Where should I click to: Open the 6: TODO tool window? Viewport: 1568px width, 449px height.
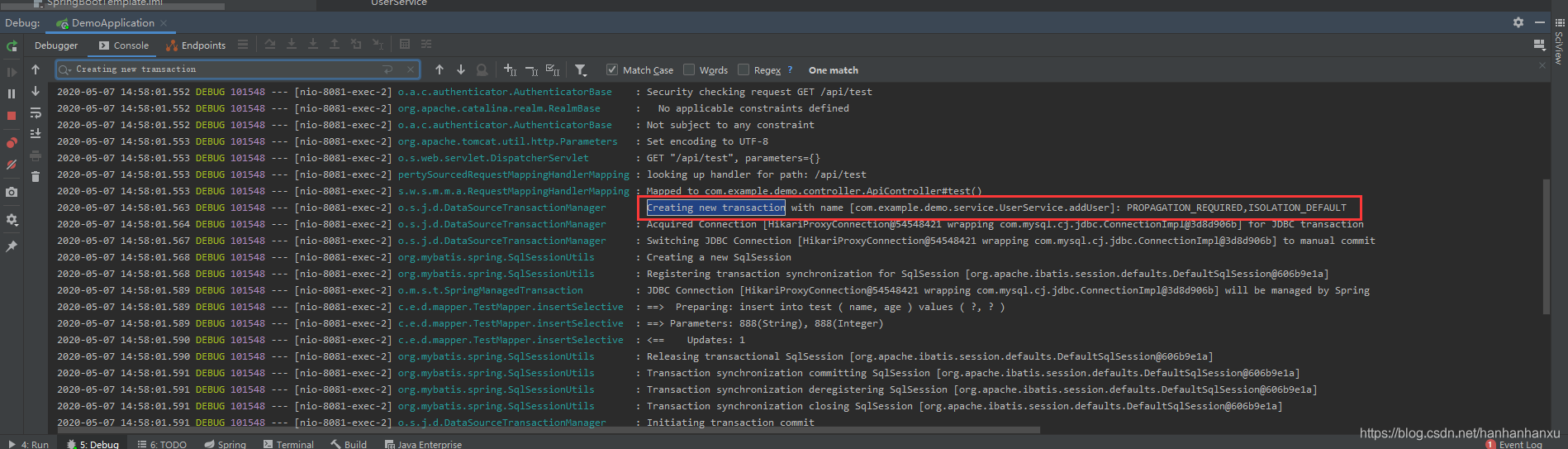162,444
